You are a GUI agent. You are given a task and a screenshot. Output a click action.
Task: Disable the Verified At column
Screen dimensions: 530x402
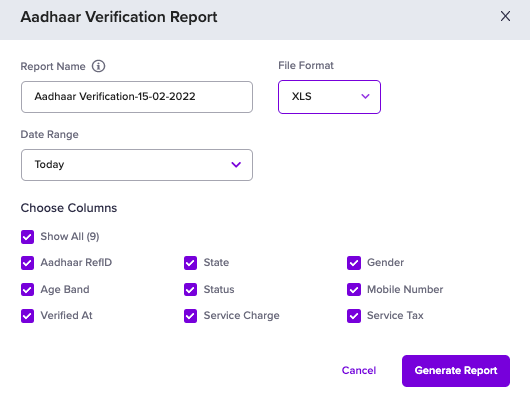click(x=27, y=316)
